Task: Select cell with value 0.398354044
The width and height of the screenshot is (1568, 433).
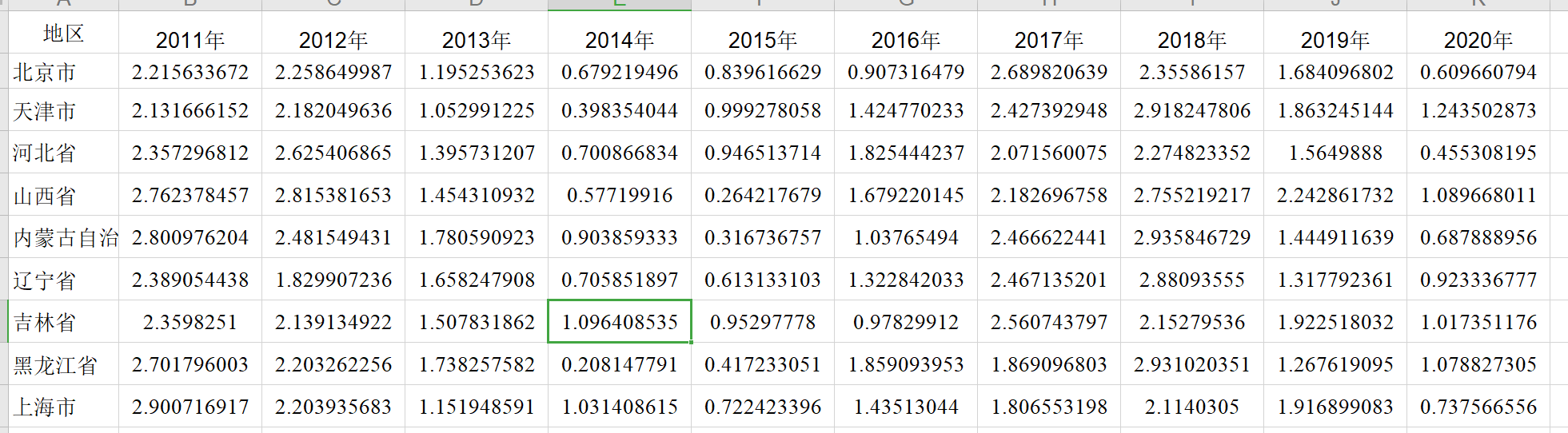Action: point(620,110)
